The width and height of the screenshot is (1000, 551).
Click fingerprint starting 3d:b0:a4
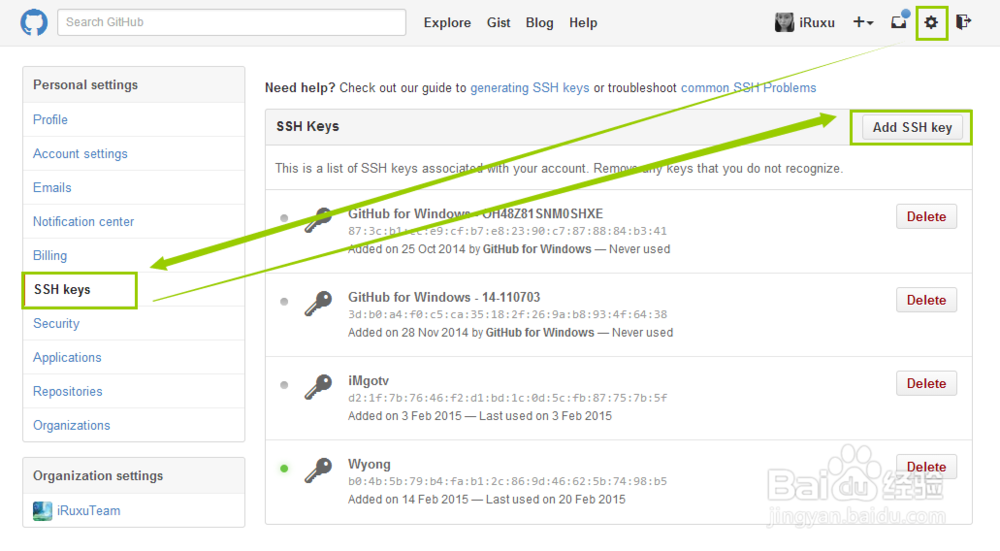(508, 314)
